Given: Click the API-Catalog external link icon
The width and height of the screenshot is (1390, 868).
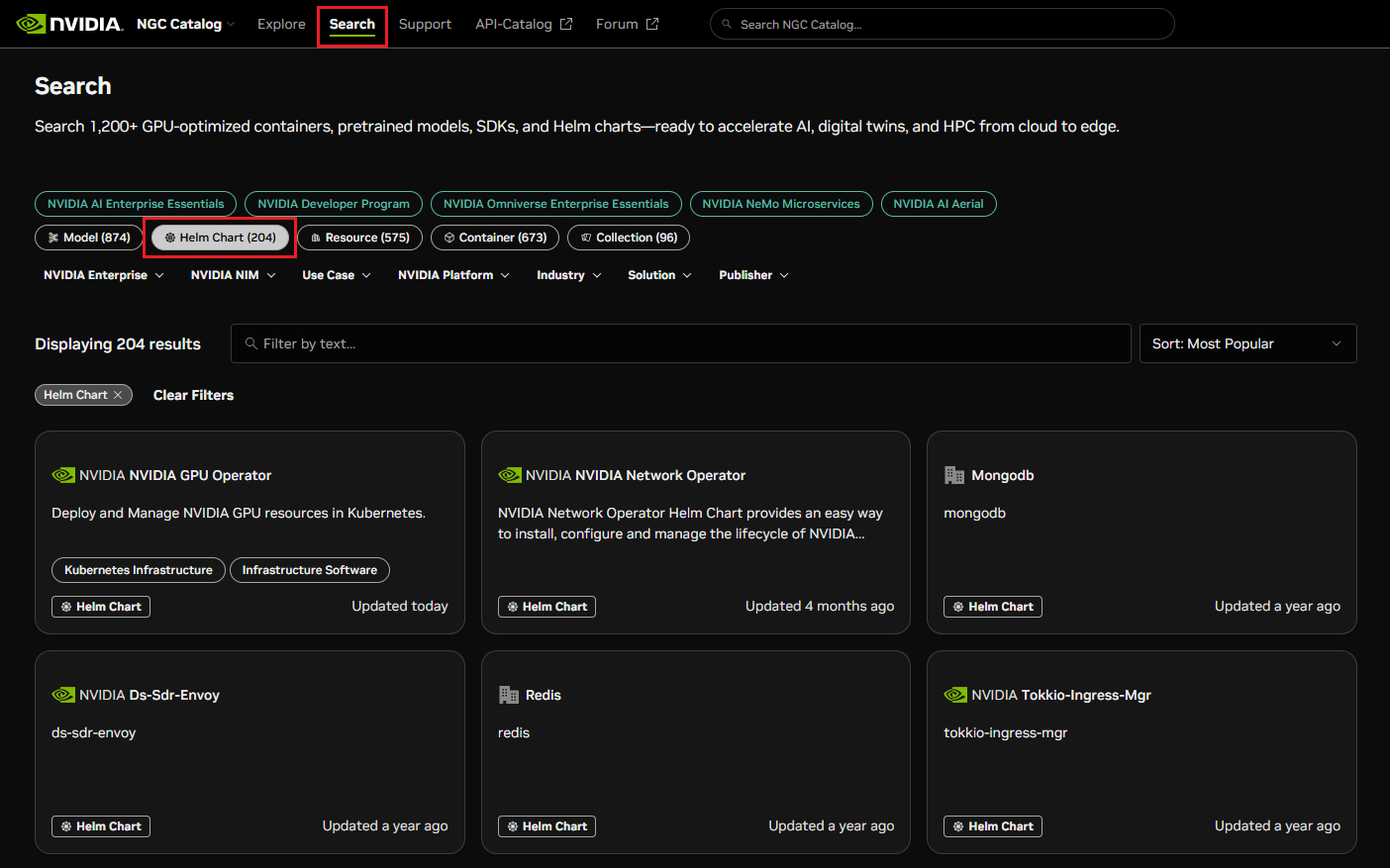Looking at the screenshot, I should (x=566, y=24).
